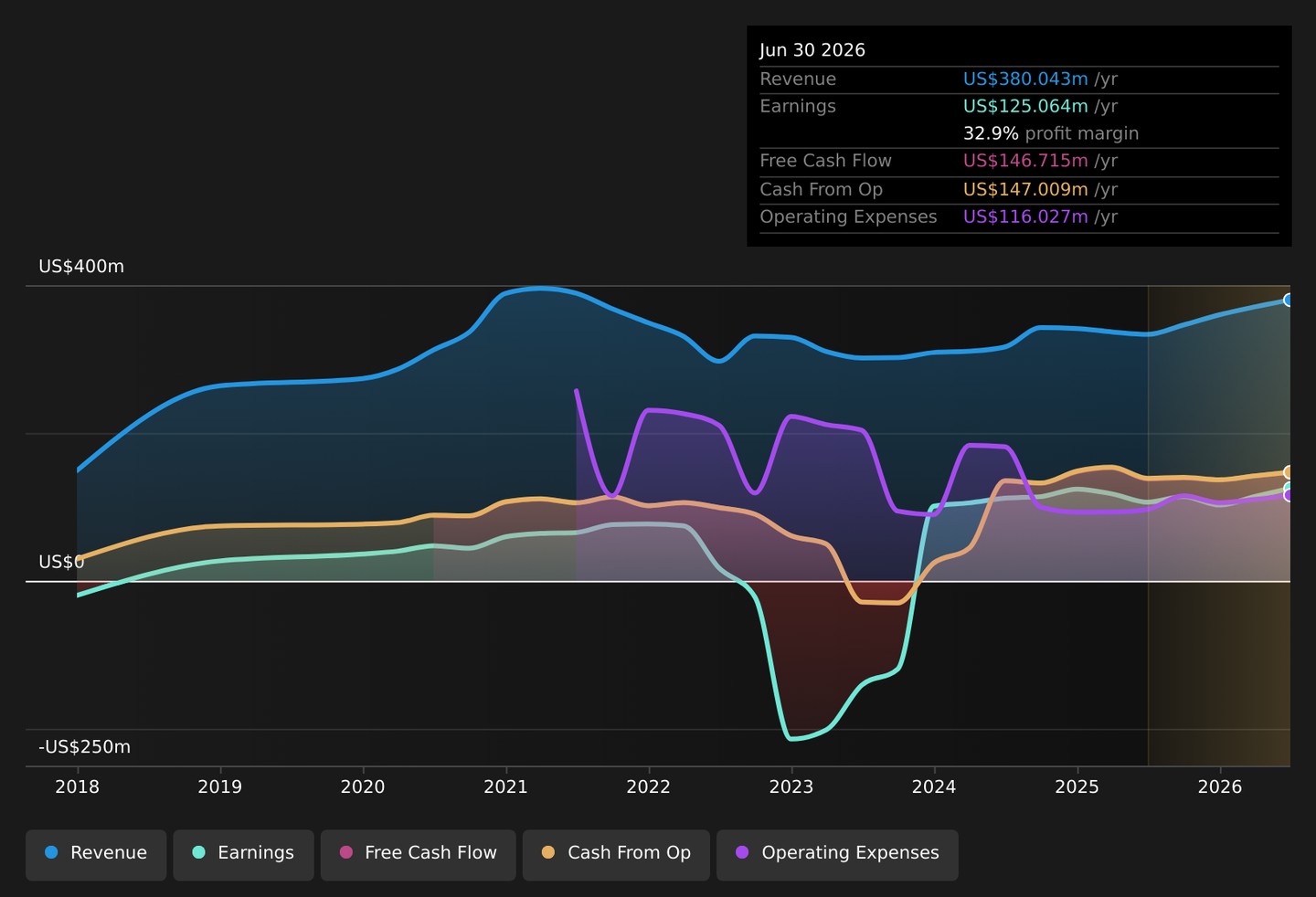Click the orange Cash From Op end-point marker

1289,472
